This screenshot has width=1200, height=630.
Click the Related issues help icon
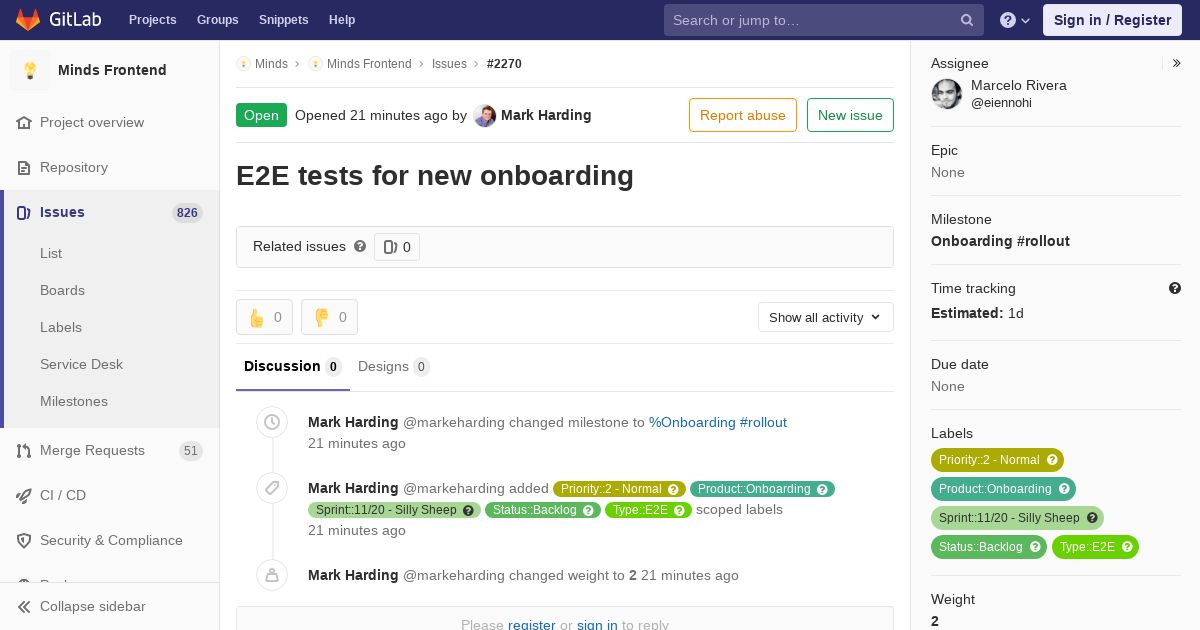tap(360, 246)
